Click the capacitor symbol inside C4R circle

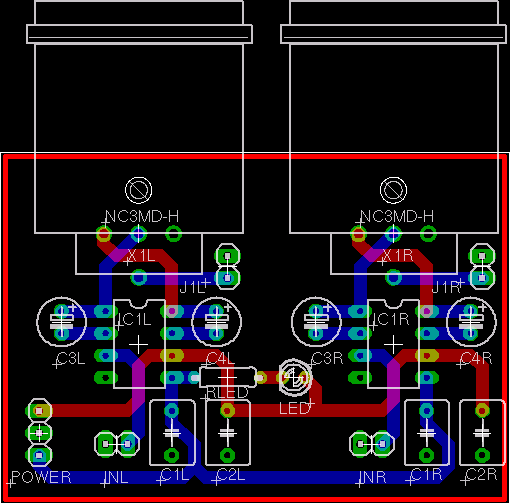point(471,322)
